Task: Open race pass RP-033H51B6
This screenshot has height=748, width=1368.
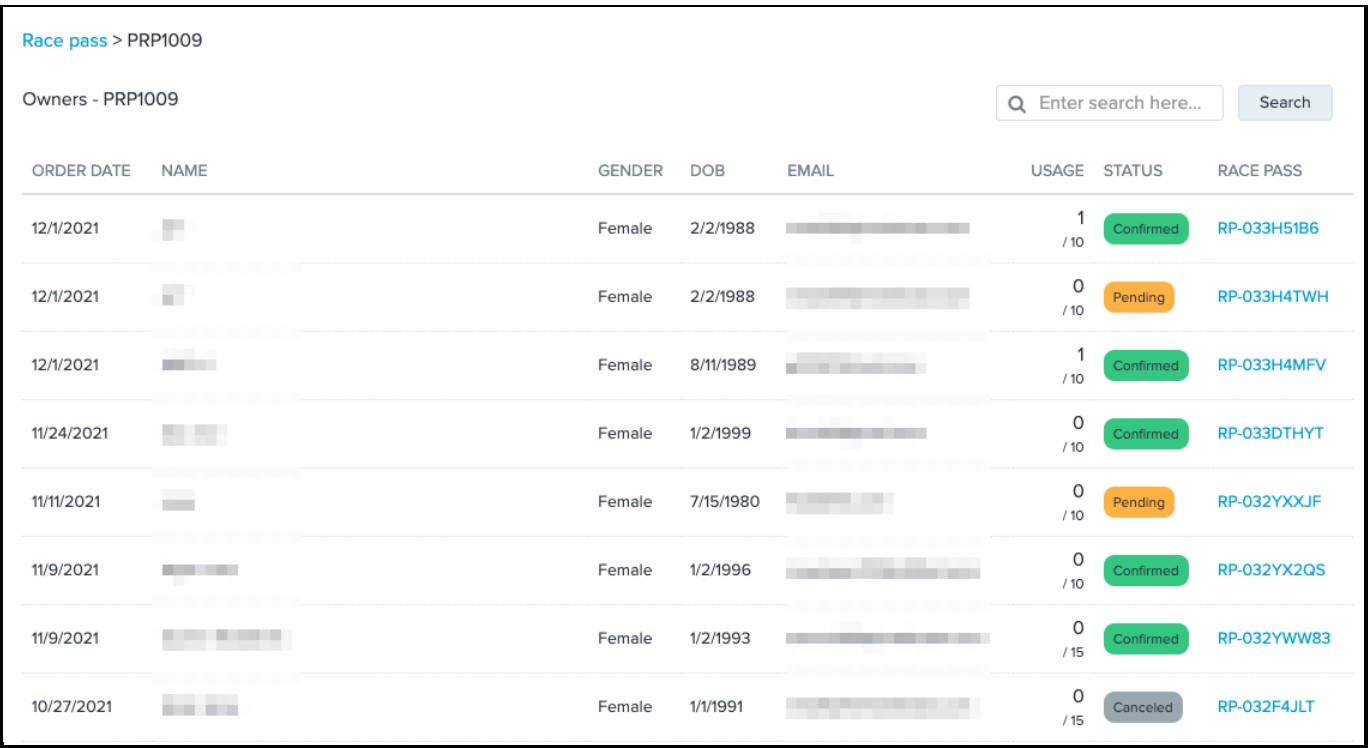Action: (1268, 228)
